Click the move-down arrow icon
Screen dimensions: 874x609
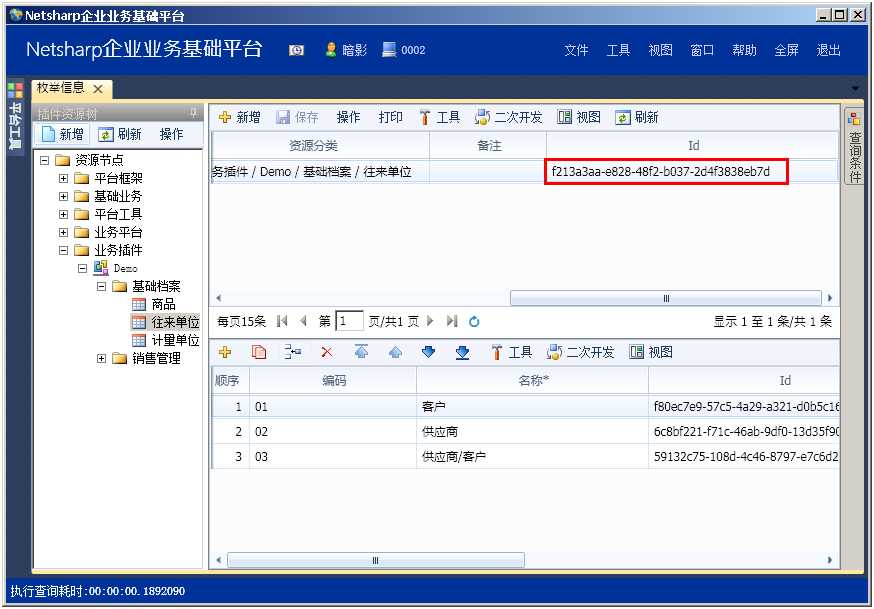429,352
